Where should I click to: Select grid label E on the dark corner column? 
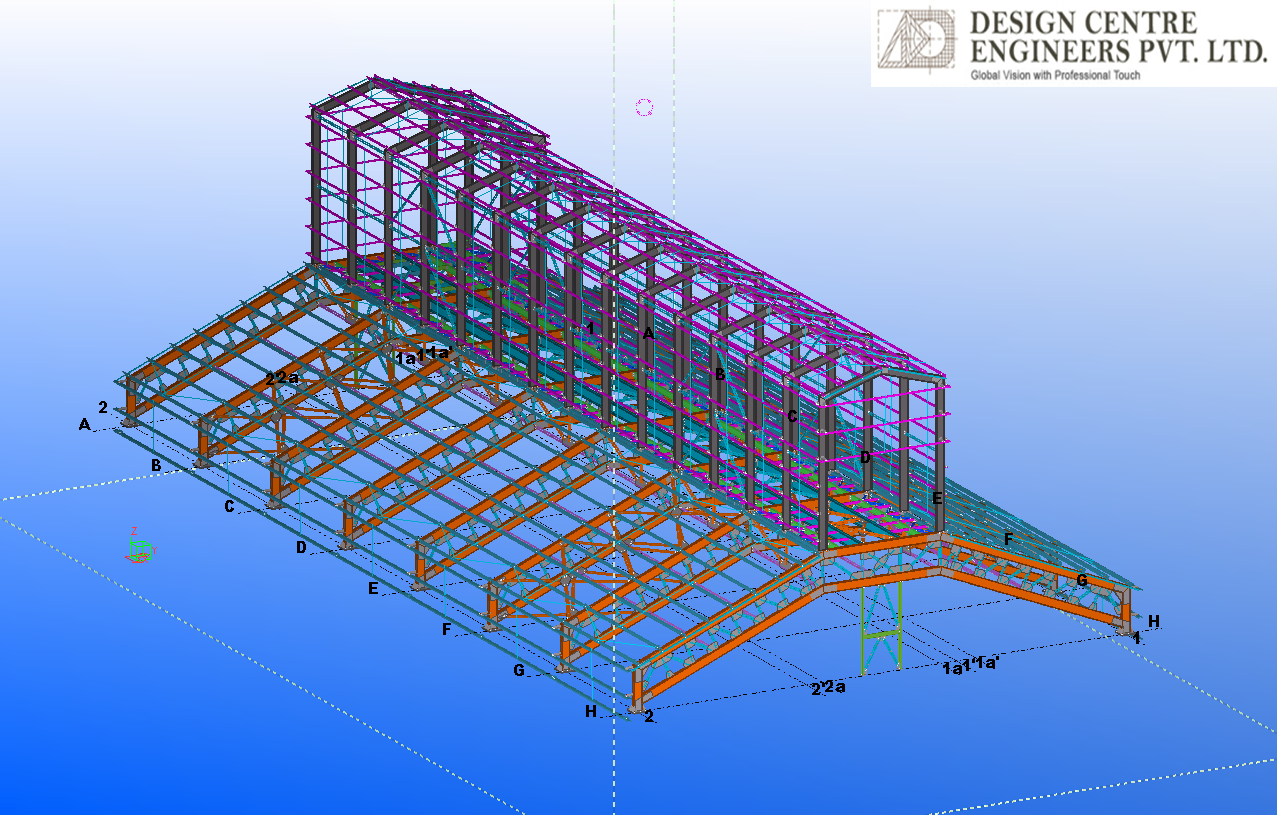pos(937,498)
